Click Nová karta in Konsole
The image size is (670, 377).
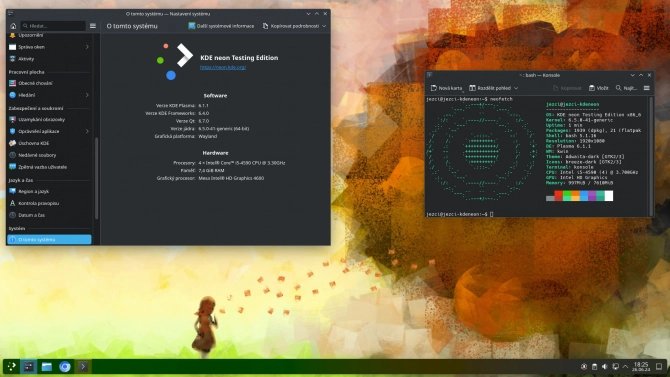(x=447, y=88)
